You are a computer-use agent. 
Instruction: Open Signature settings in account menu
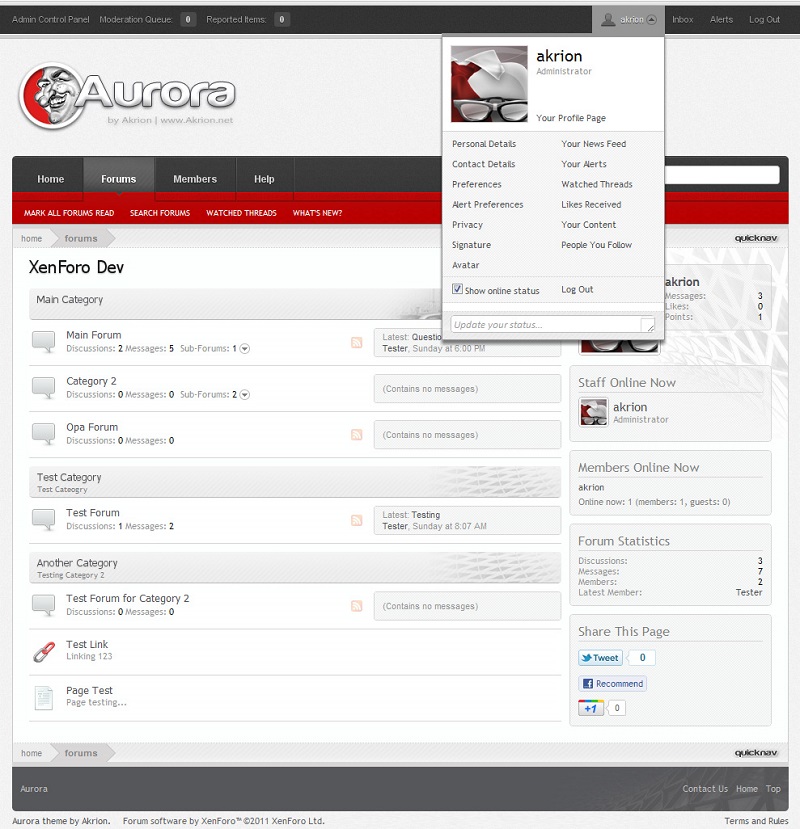pyautogui.click(x=471, y=245)
